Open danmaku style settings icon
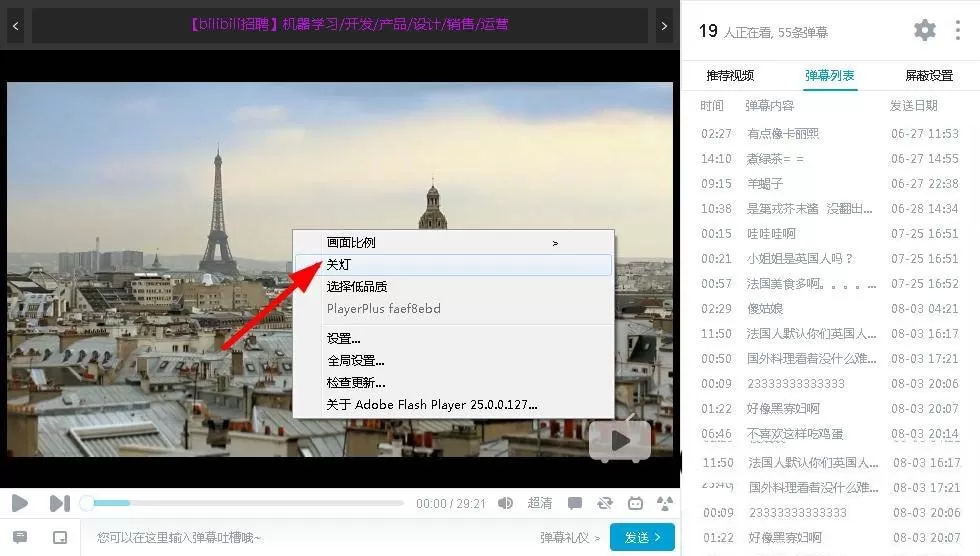The height and width of the screenshot is (556, 980). [20, 537]
